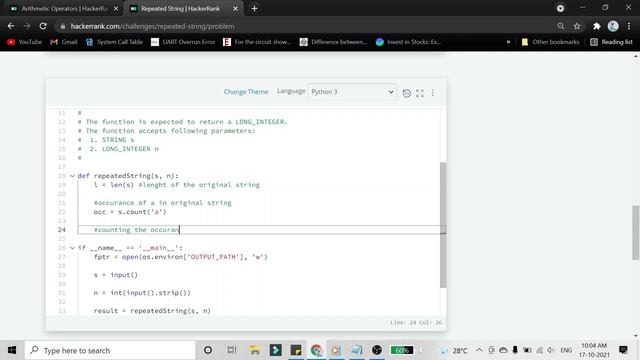Click line 24 counting comment text
This screenshot has width=640, height=360.
coord(136,230)
